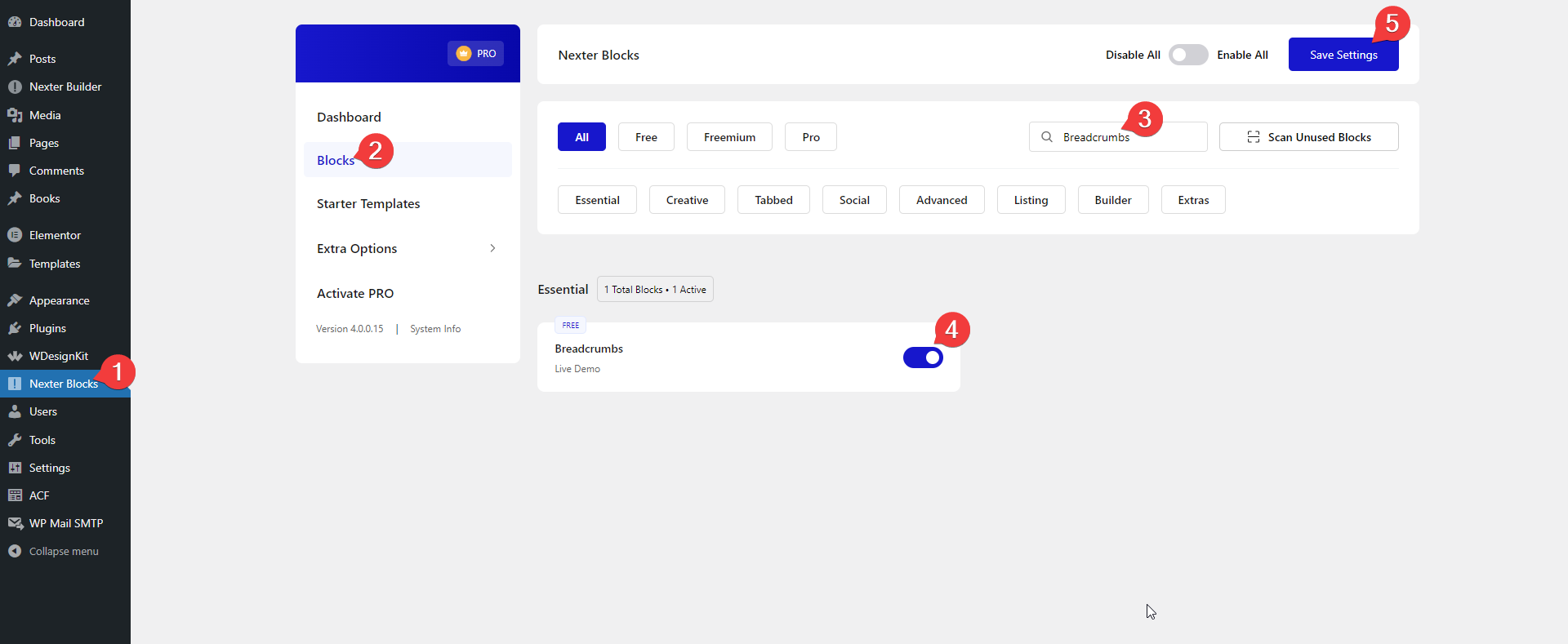1568x644 pixels.
Task: Expand the Extra Options chevron
Action: [x=492, y=248]
